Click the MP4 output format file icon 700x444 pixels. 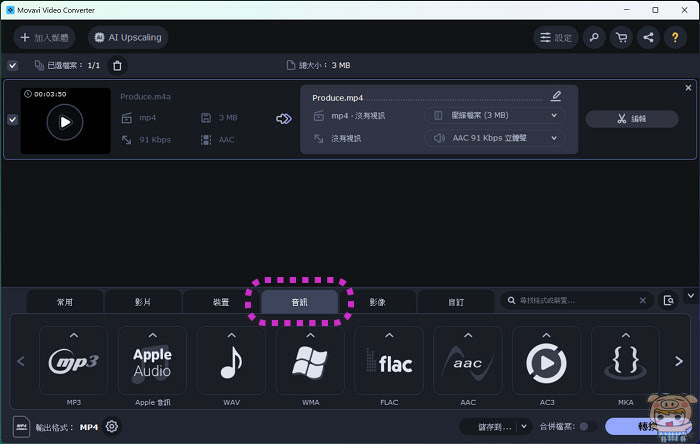[21, 427]
